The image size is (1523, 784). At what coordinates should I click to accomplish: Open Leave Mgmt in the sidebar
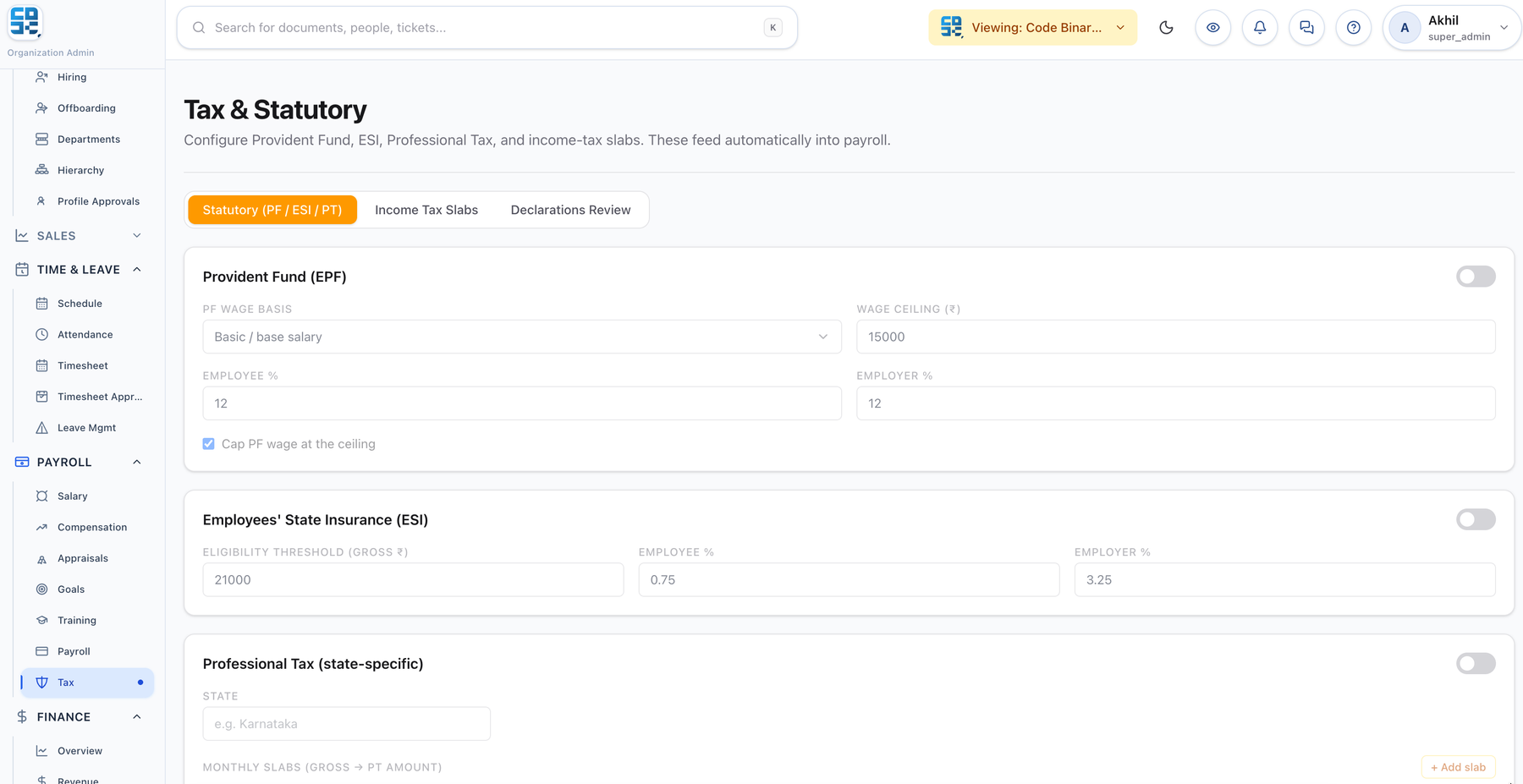[x=86, y=428]
